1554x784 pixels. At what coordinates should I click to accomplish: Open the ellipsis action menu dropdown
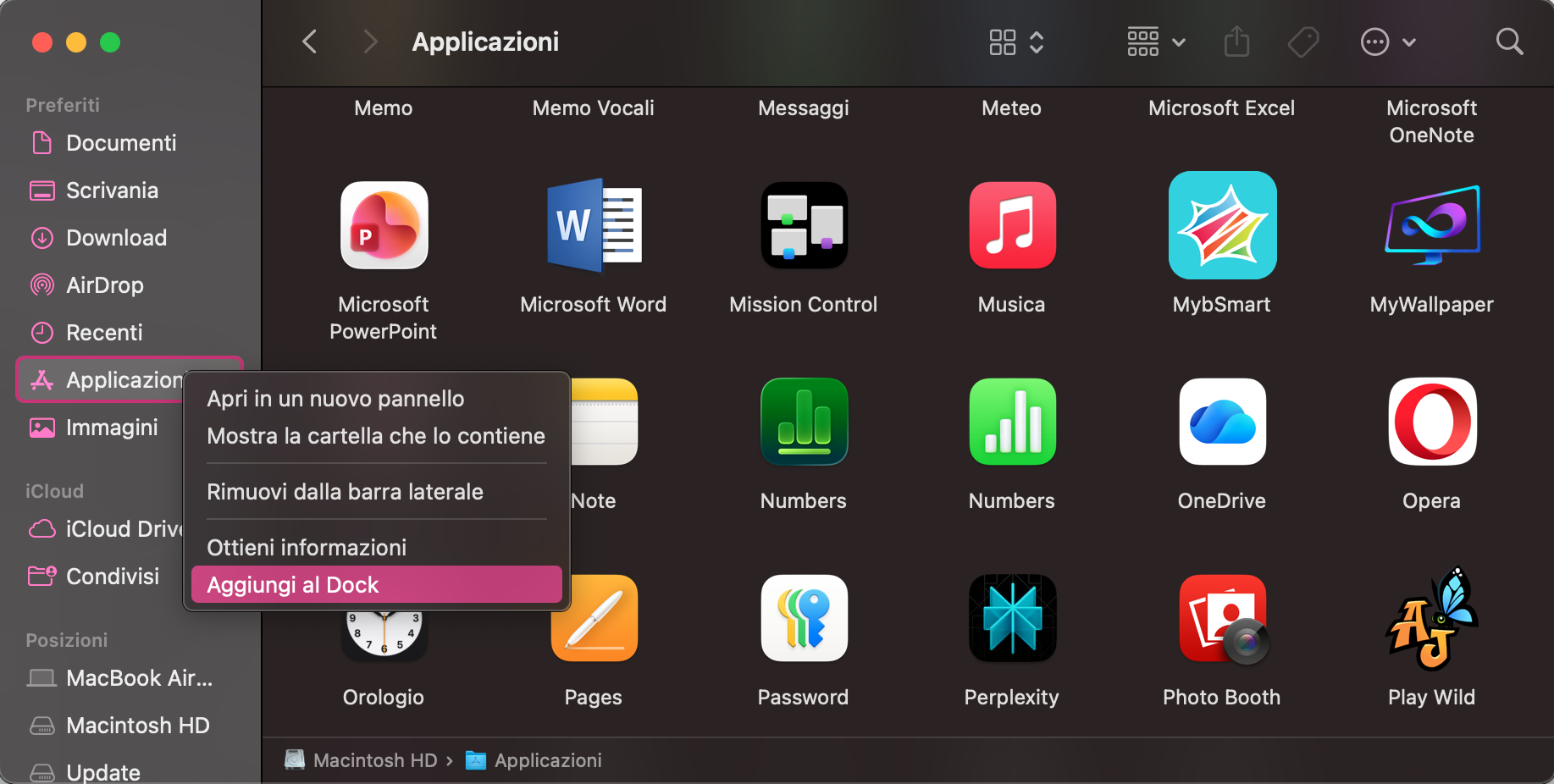coord(1388,41)
